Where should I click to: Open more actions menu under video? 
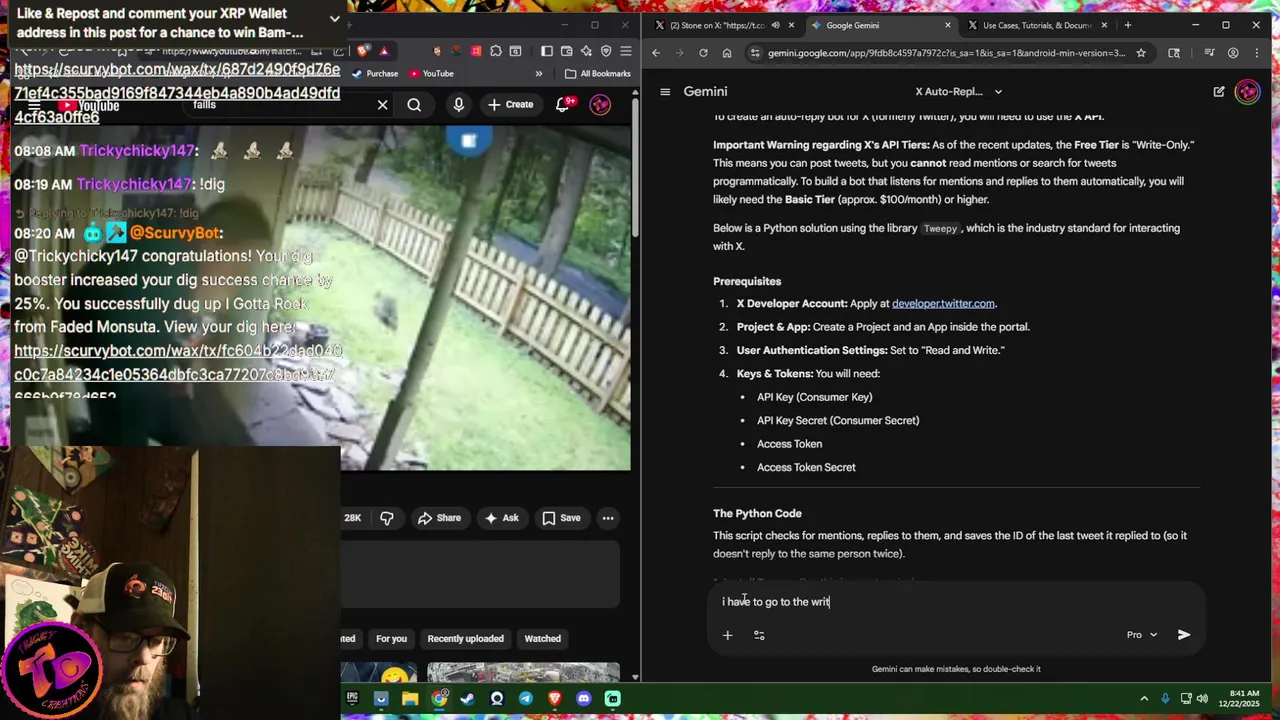tap(608, 518)
